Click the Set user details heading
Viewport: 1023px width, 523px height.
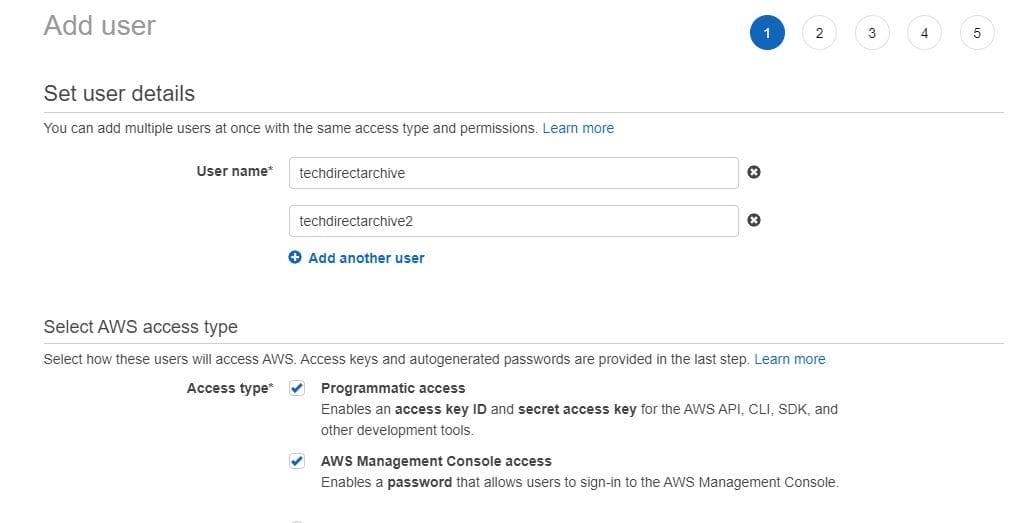click(x=119, y=94)
